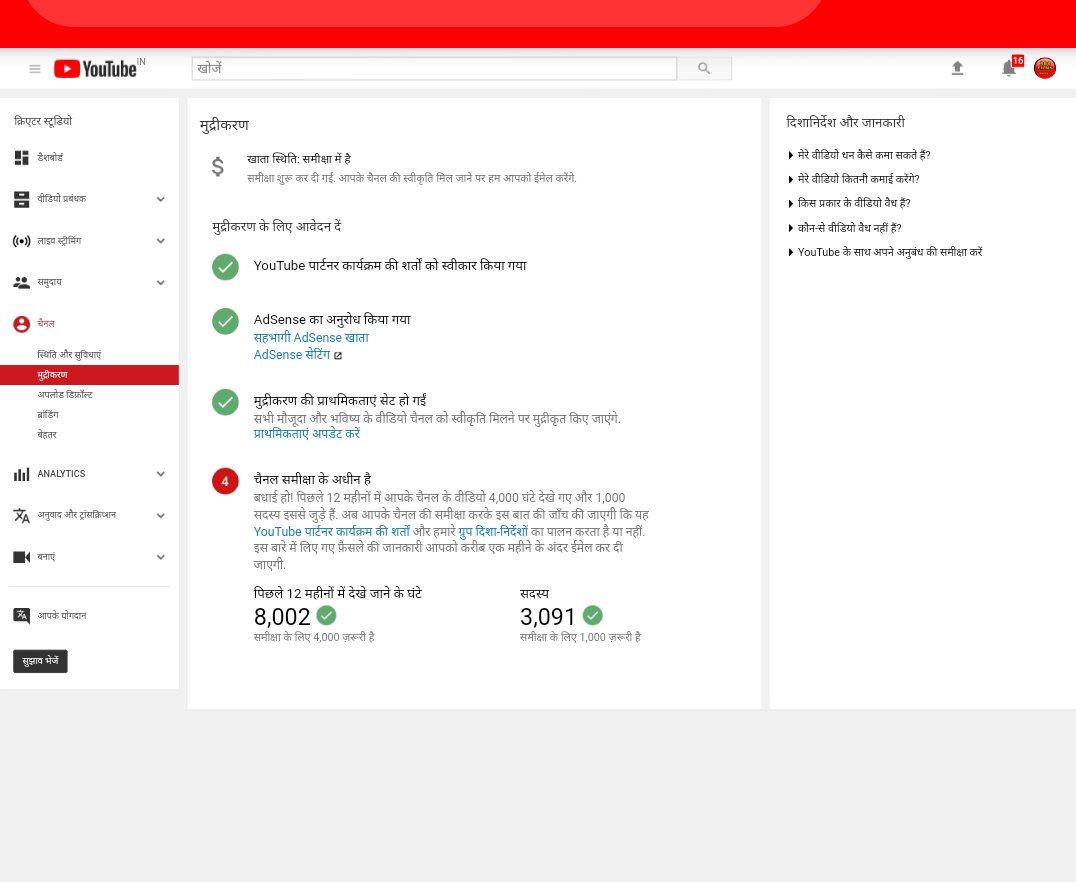Click the dollar sign account status icon

218,167
